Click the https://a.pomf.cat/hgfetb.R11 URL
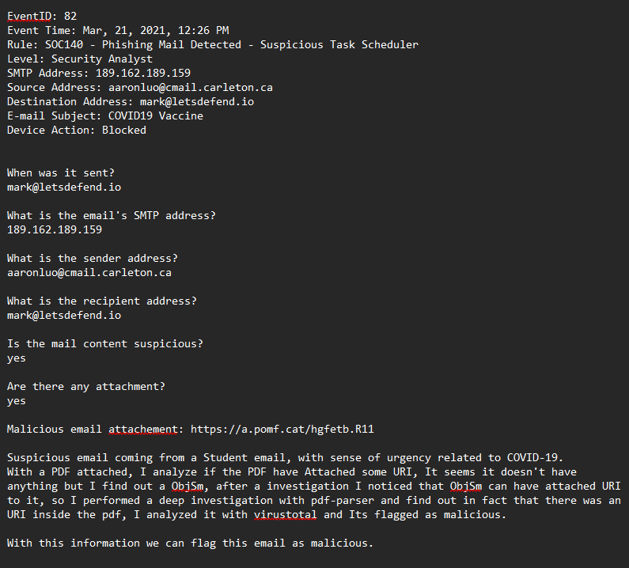629x568 pixels. tap(282, 429)
